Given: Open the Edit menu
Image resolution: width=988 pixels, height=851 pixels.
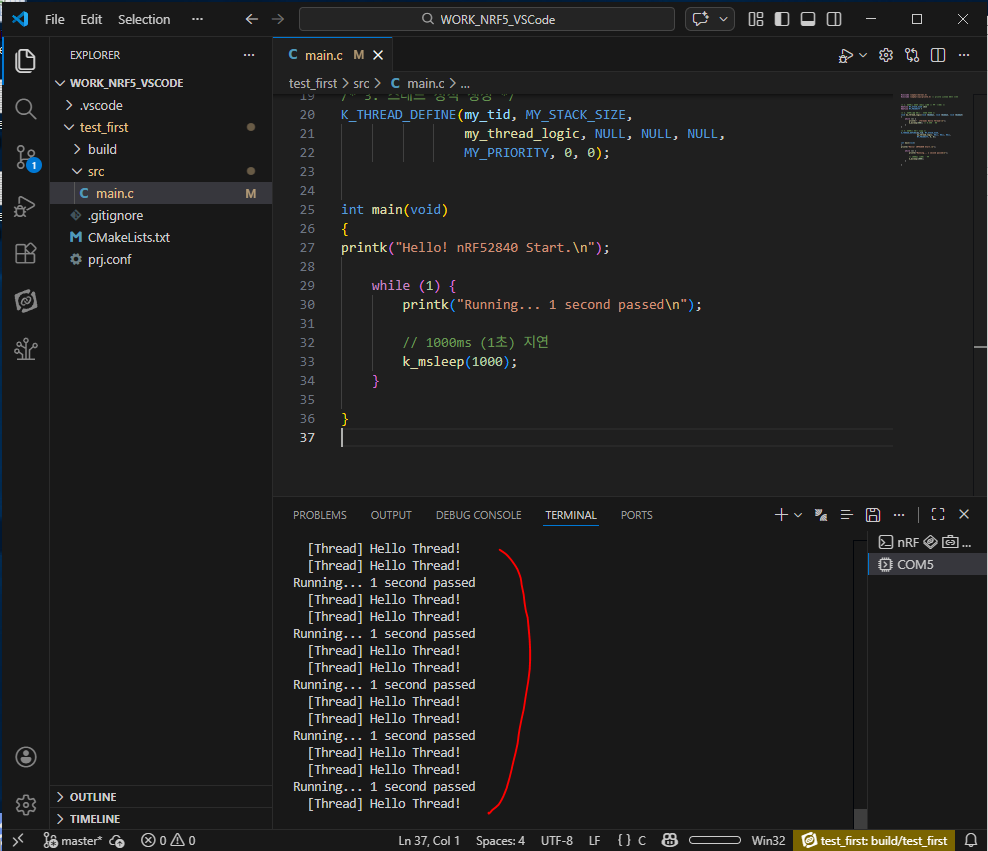Looking at the screenshot, I should click(91, 20).
